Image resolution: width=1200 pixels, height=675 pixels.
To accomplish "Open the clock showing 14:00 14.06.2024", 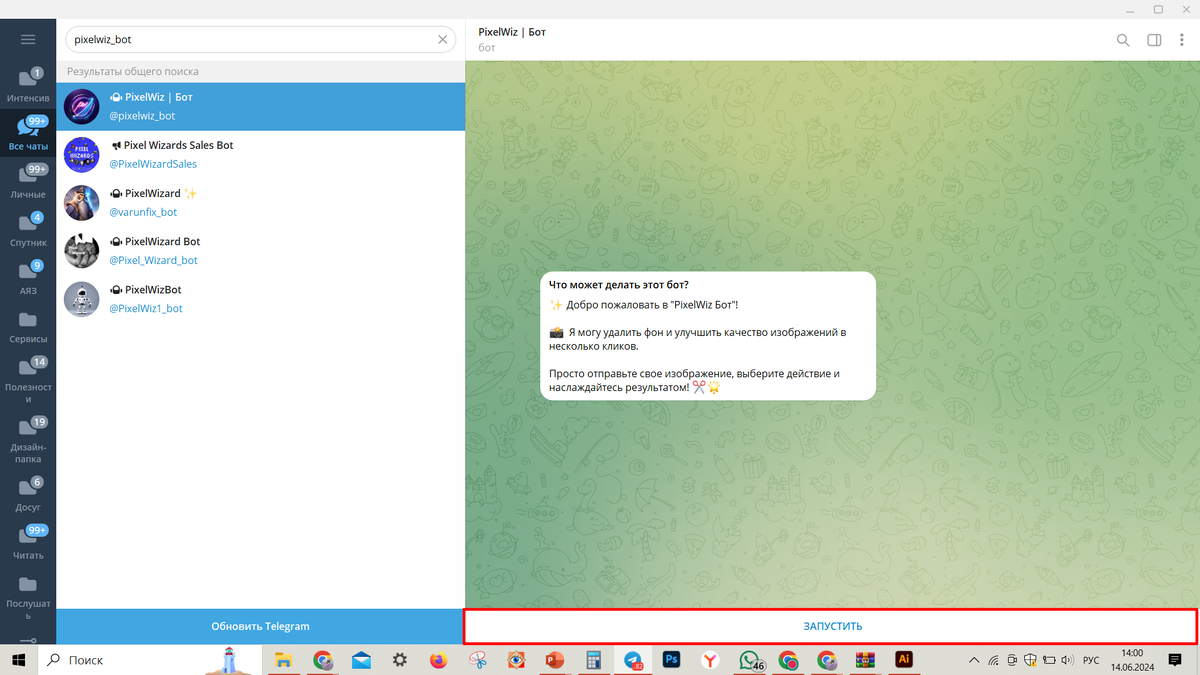I will pos(1132,660).
